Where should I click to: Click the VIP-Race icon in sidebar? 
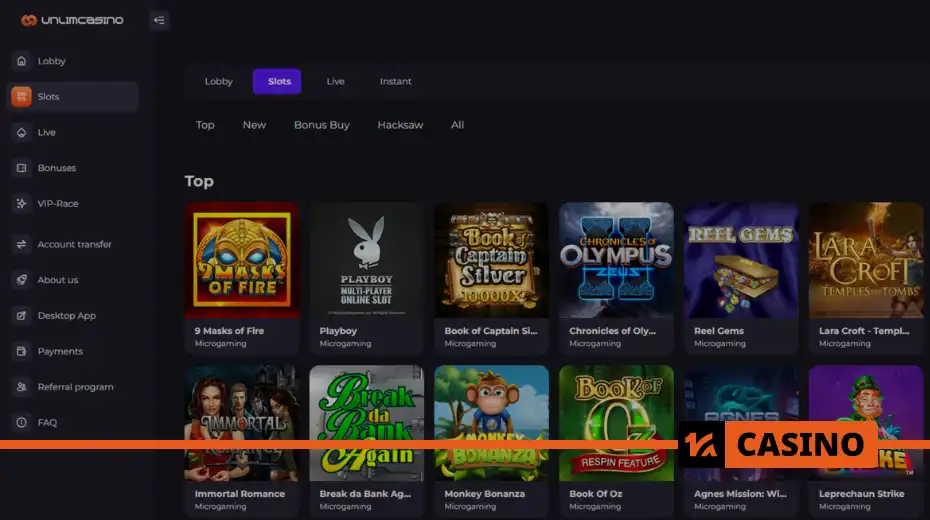click(x=21, y=203)
